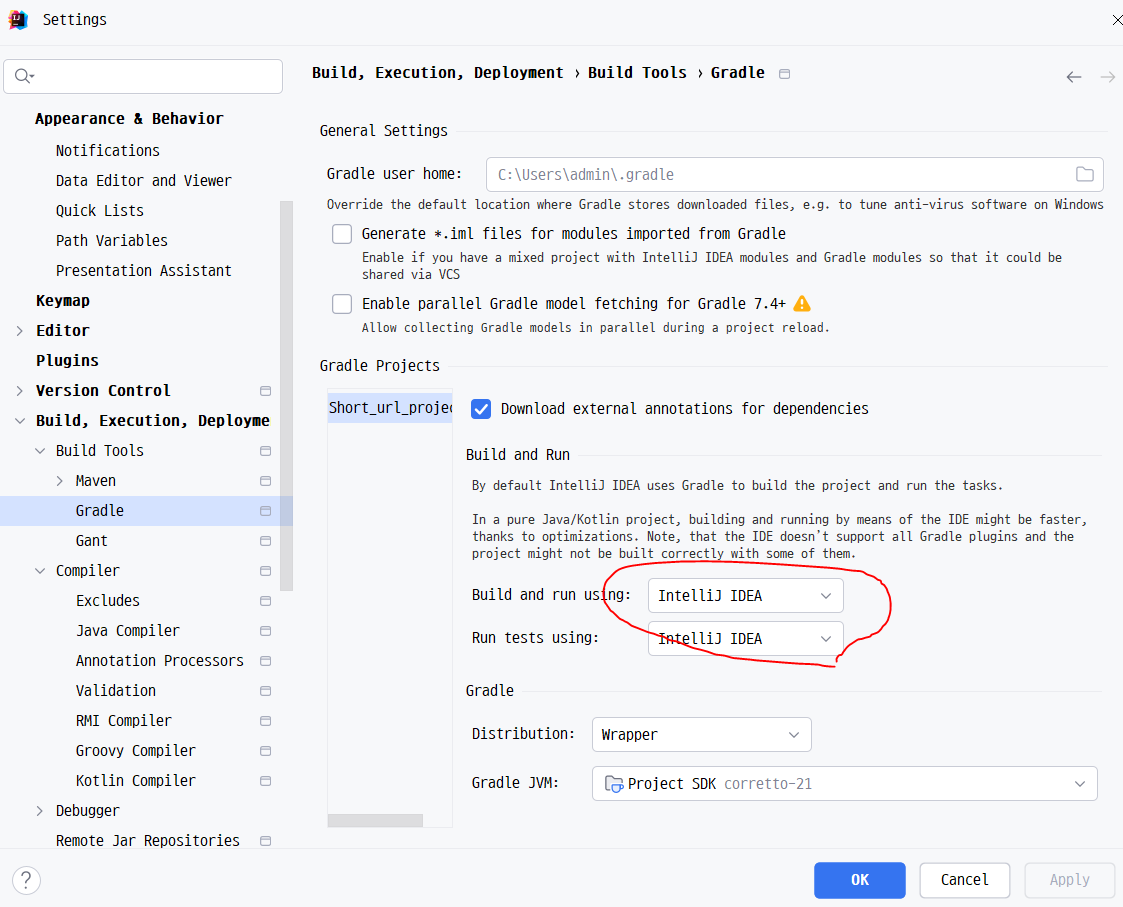
Task: Click the projects list horizontal scrollbar
Action: (375, 820)
